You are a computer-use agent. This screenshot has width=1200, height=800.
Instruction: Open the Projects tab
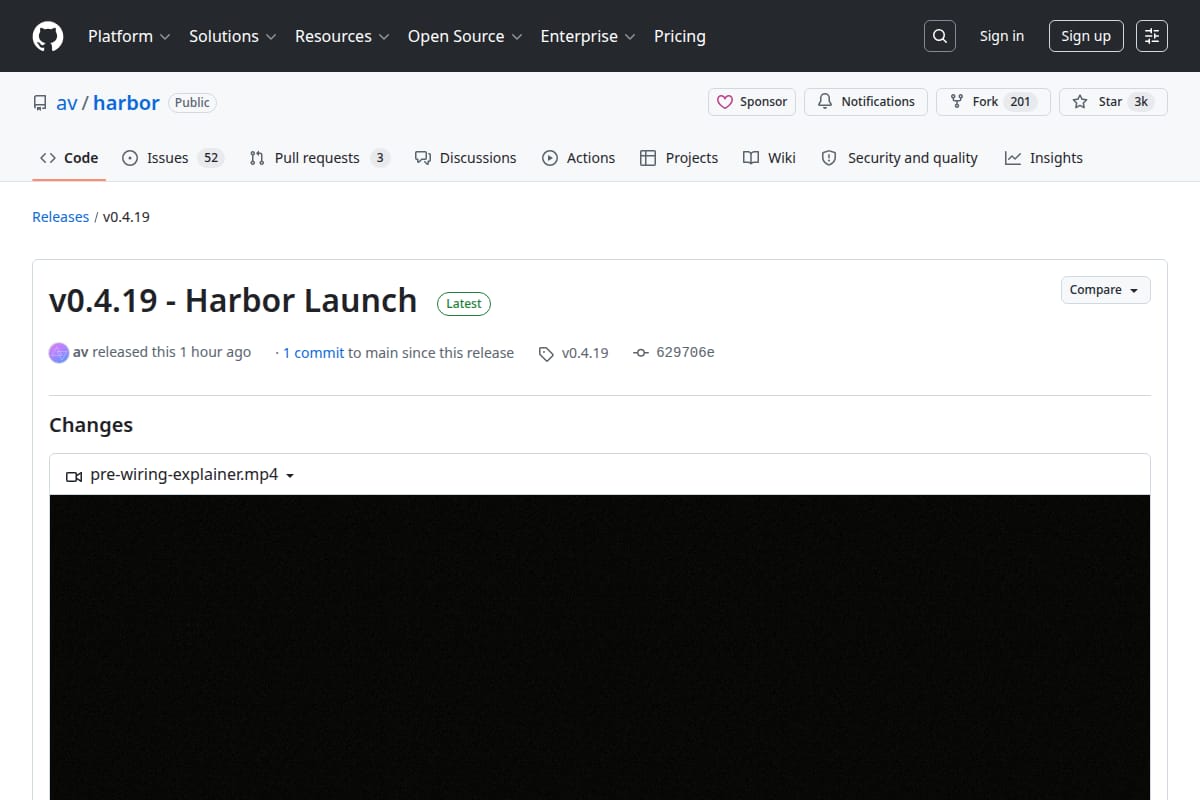pyautogui.click(x=679, y=158)
